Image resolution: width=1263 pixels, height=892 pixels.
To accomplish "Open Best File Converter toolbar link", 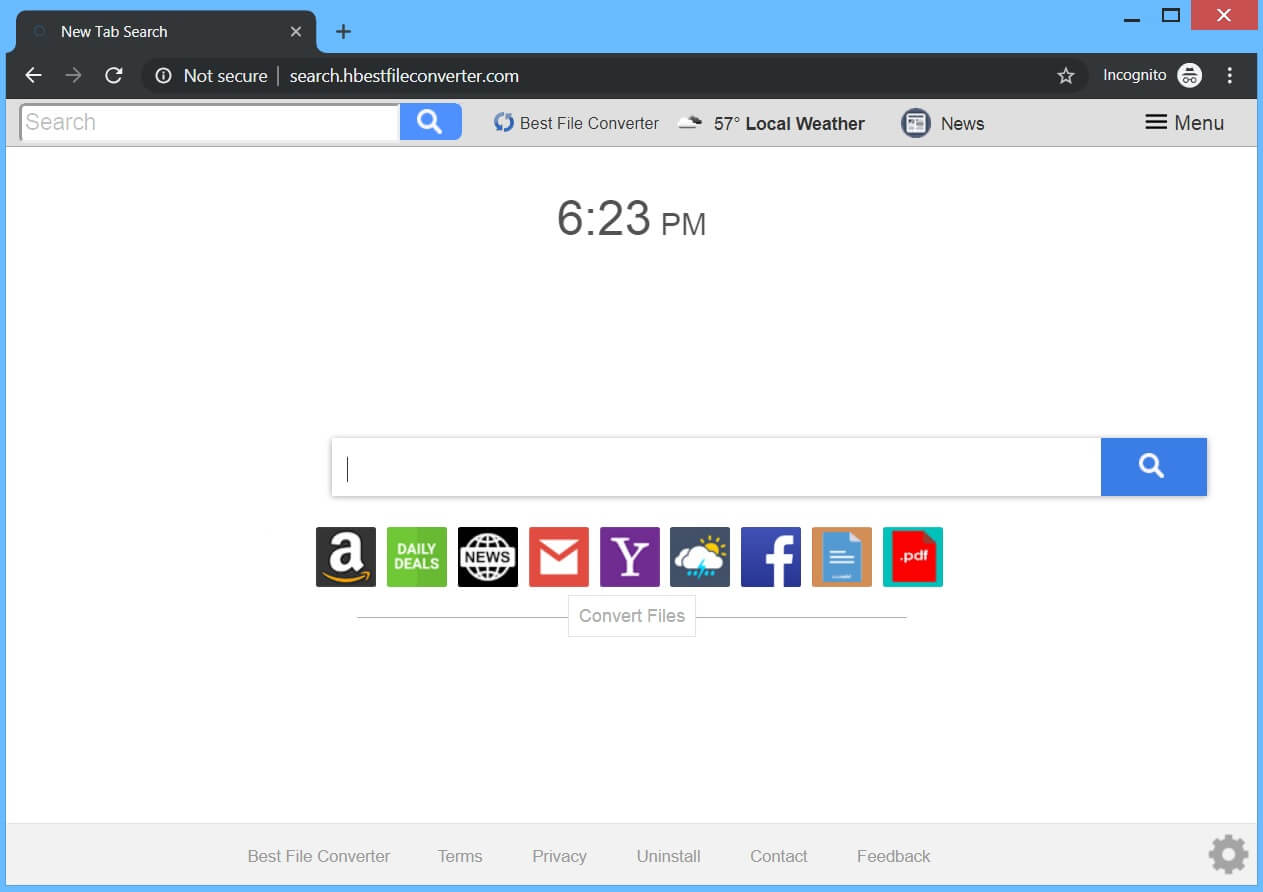I will 576,123.
